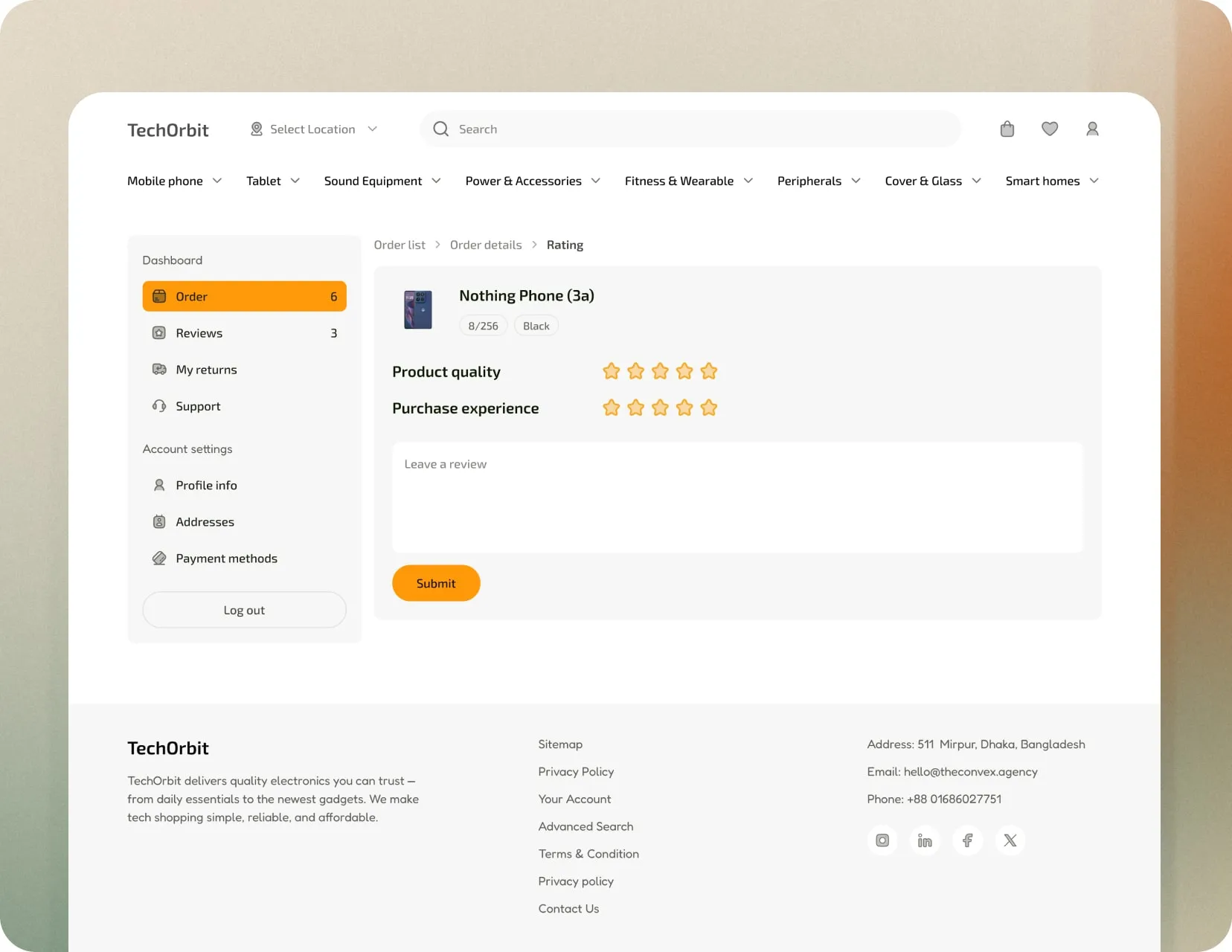Screen dimensions: 1232x952
Task: Click the user account icon in header
Action: tap(1092, 129)
